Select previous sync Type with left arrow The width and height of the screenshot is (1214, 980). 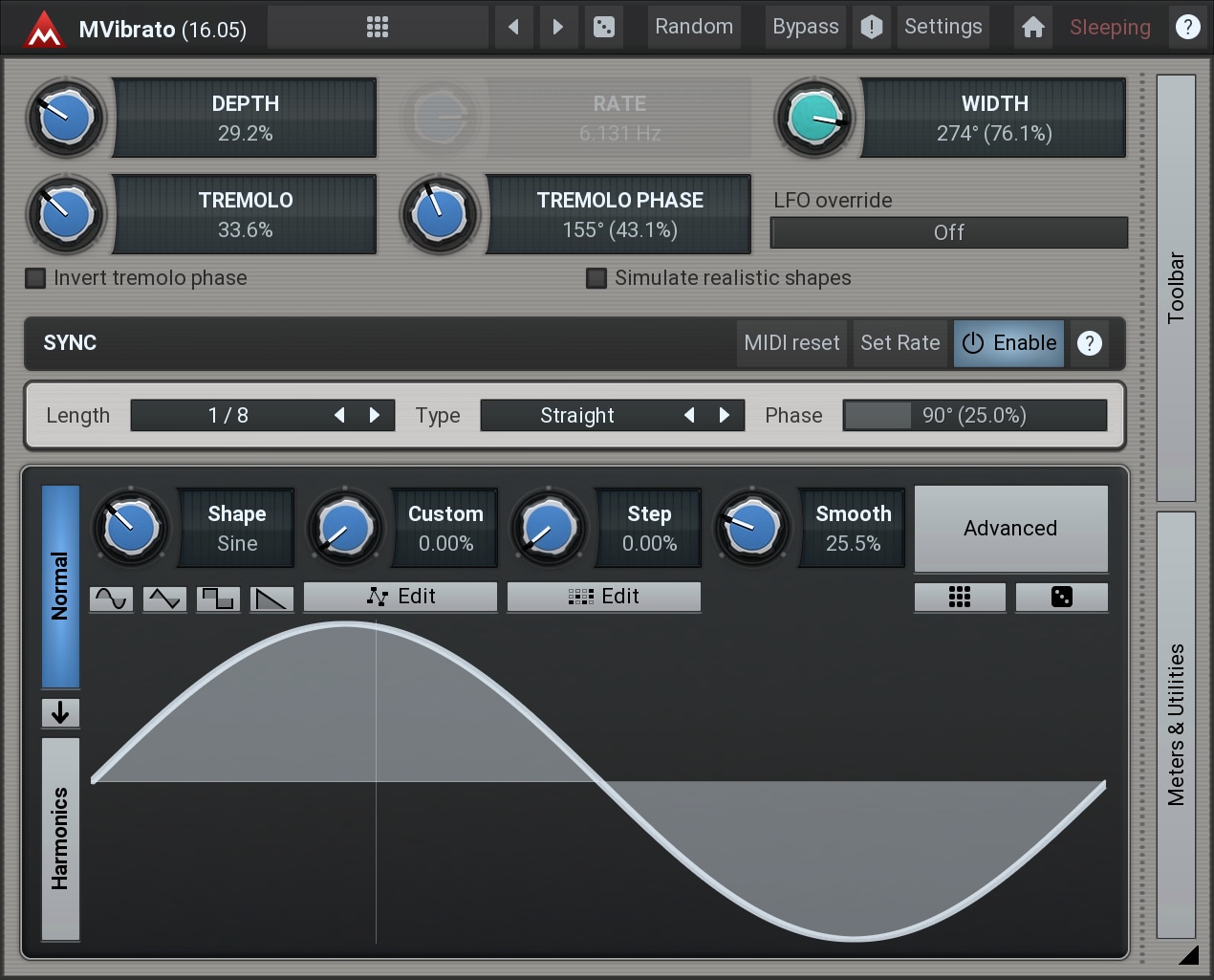(689, 415)
